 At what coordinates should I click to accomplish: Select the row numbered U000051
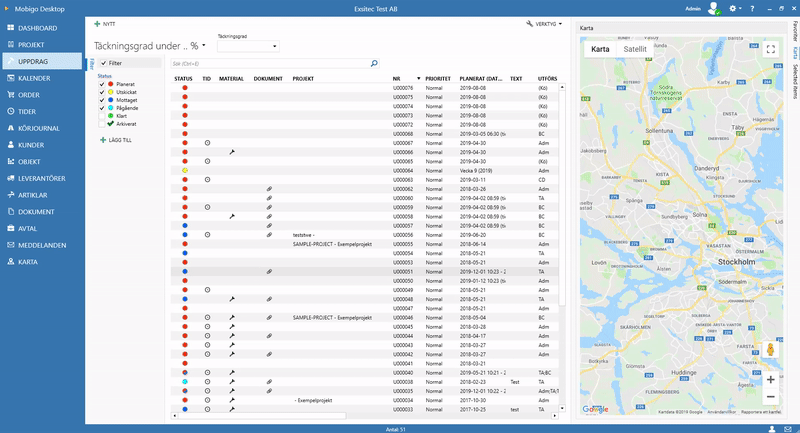point(364,272)
